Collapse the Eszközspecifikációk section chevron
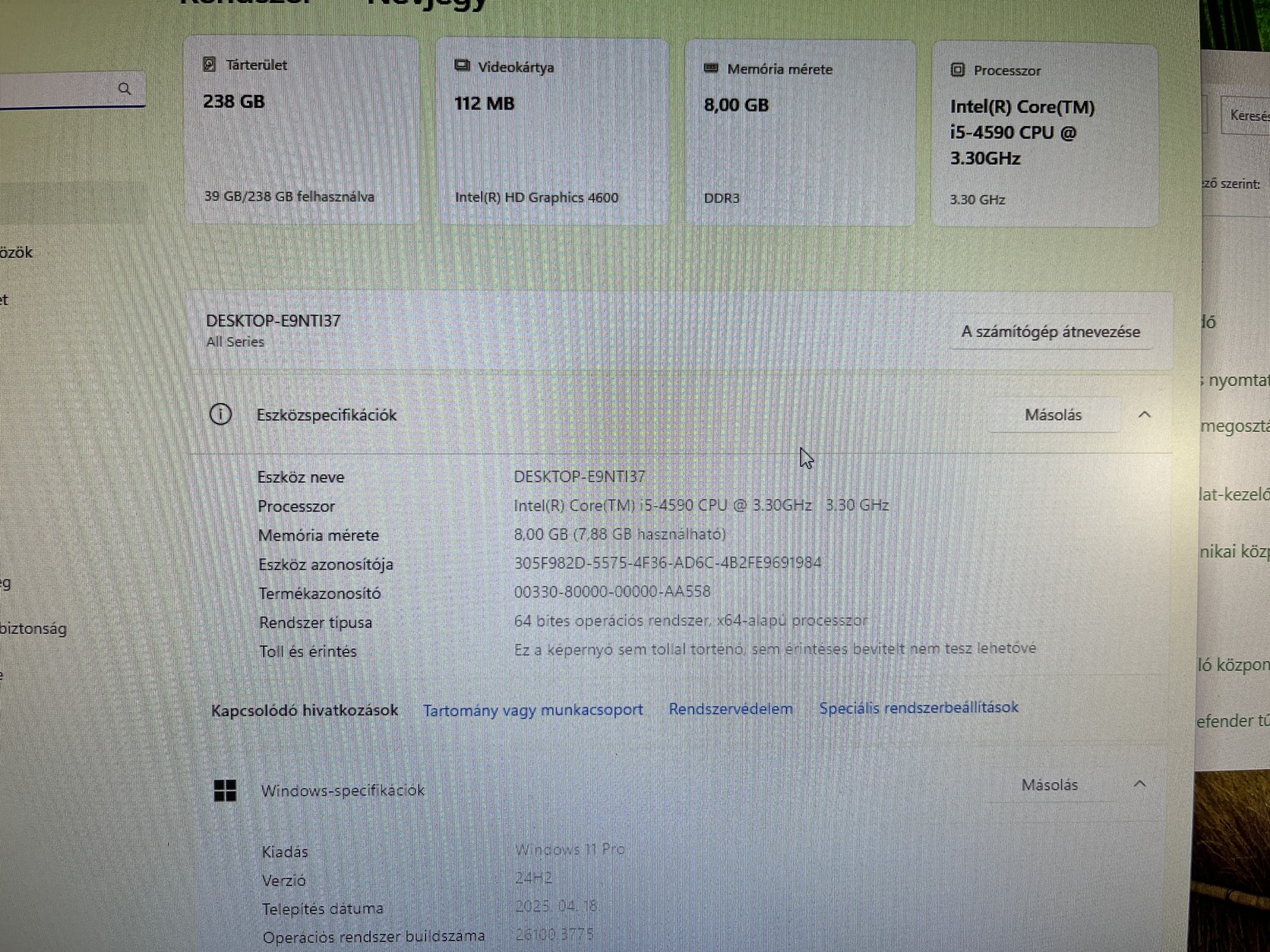This screenshot has height=952, width=1270. pos(1145,415)
